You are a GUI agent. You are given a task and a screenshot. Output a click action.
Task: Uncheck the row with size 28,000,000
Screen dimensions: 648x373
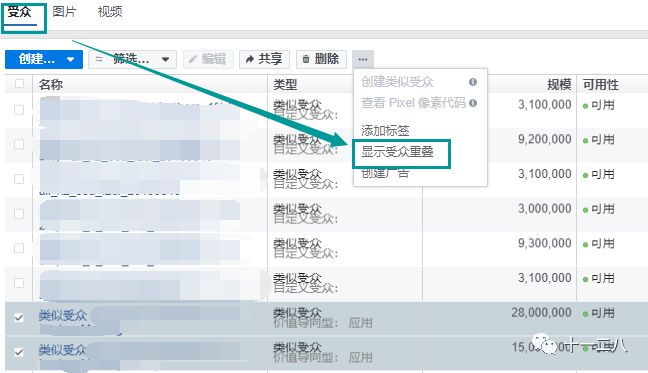point(19,317)
